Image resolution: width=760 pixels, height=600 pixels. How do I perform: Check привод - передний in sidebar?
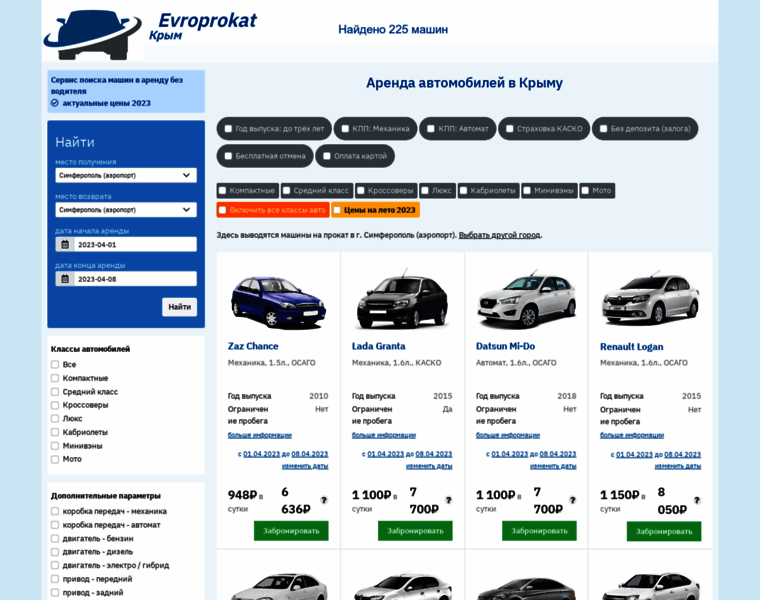tap(55, 579)
